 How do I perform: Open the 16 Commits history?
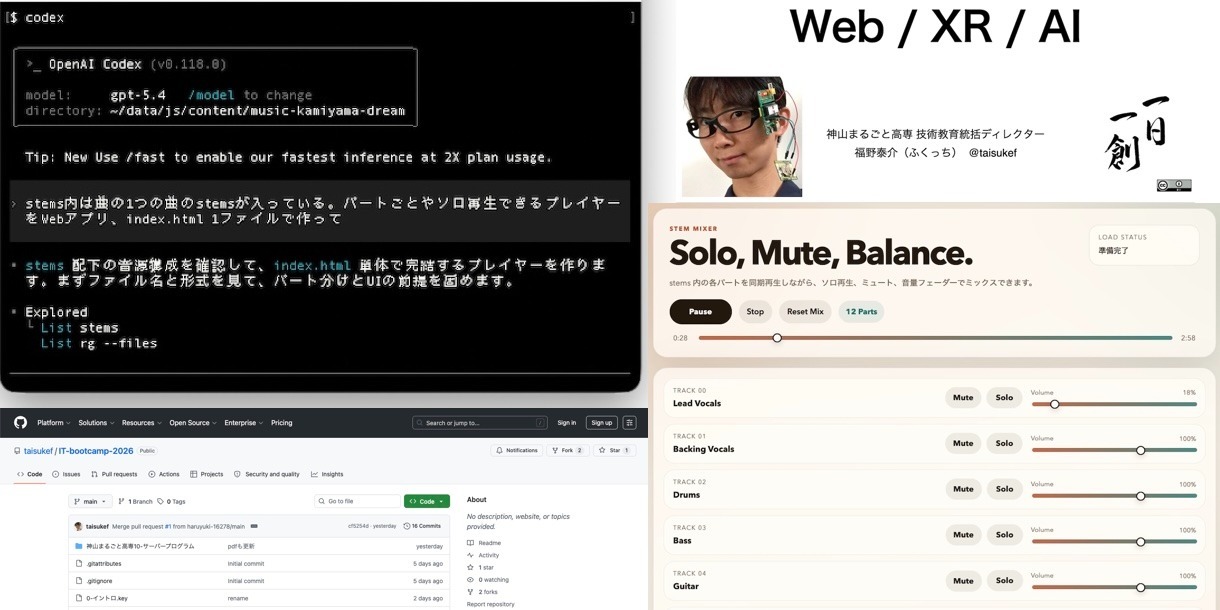(x=424, y=525)
